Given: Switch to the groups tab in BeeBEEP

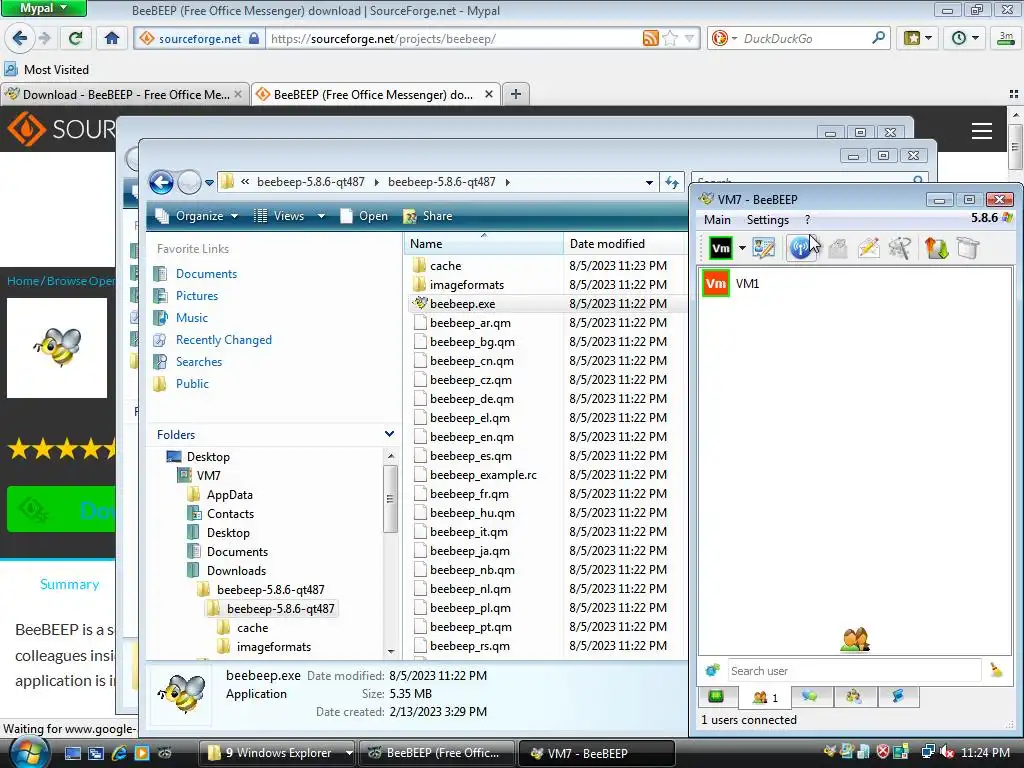Looking at the screenshot, I should click(854, 697).
